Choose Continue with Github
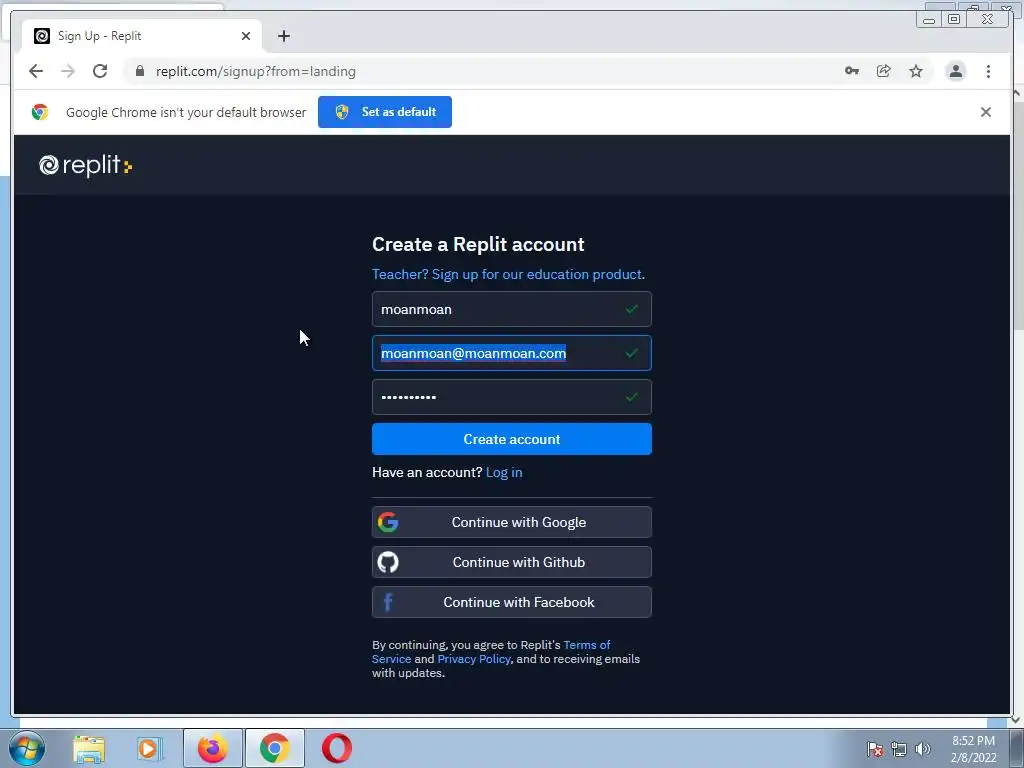 pyautogui.click(x=511, y=562)
